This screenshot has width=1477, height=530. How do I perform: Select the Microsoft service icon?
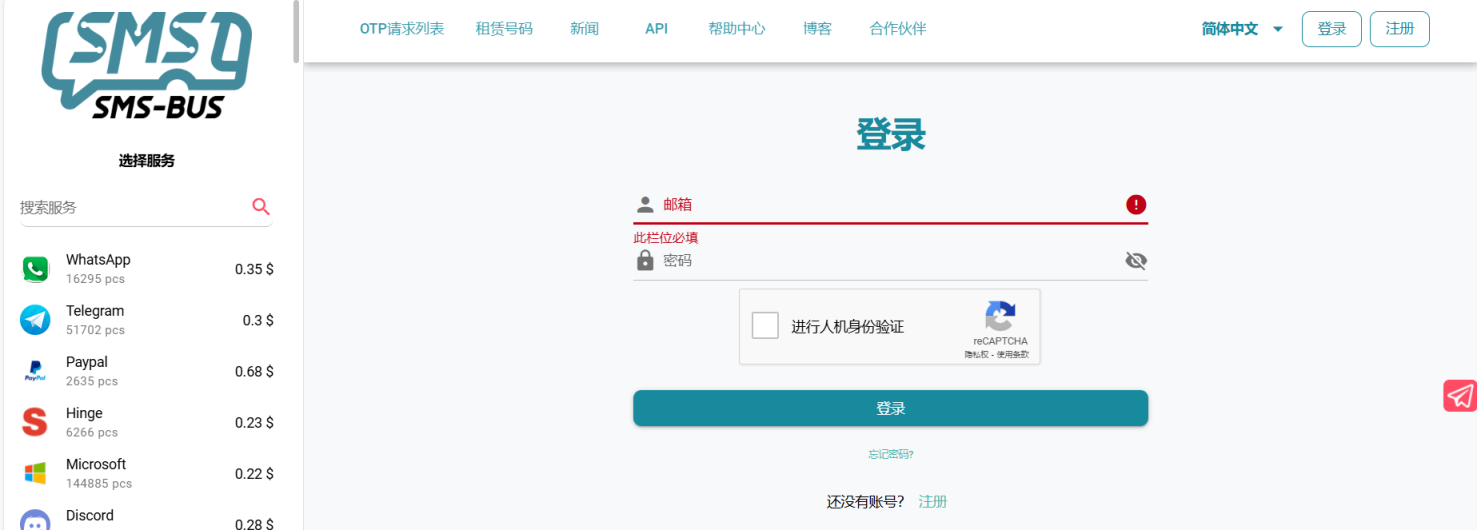(35, 473)
